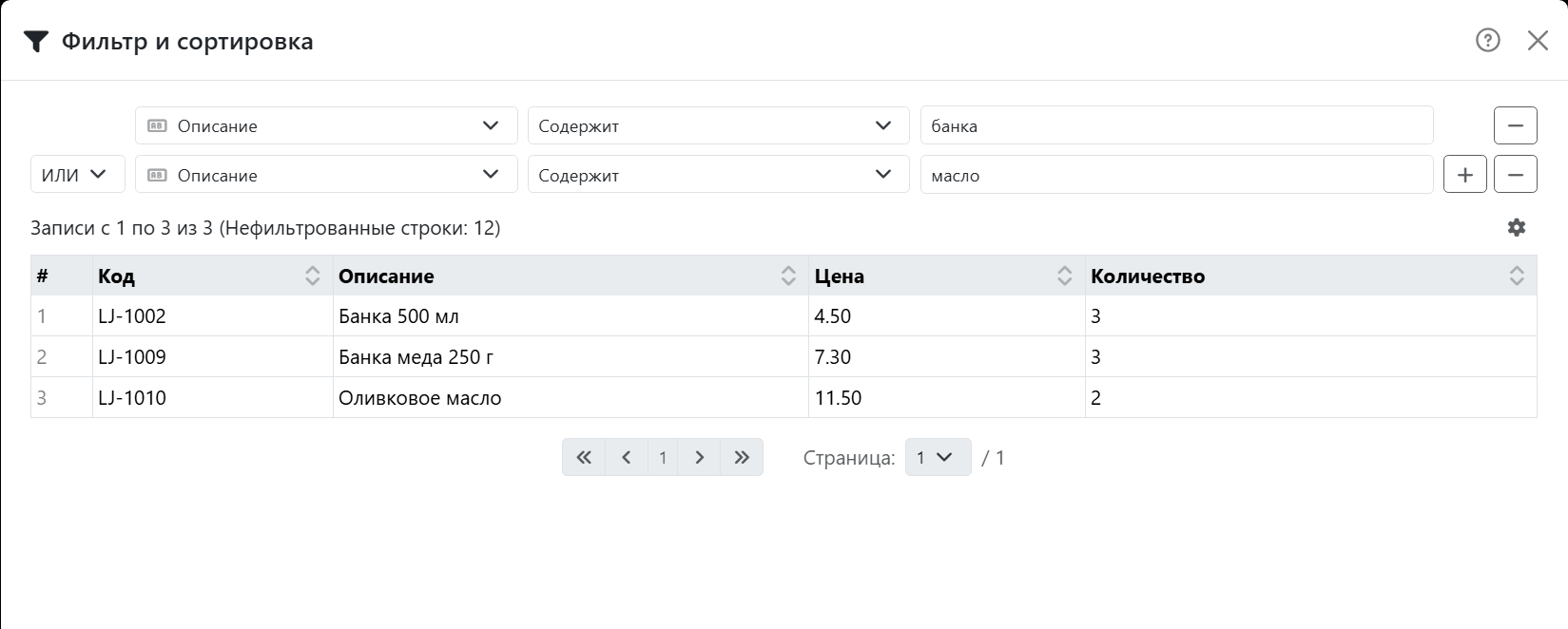
Task: Select the 'Банка меда 250 г' cell
Action: tap(571, 356)
